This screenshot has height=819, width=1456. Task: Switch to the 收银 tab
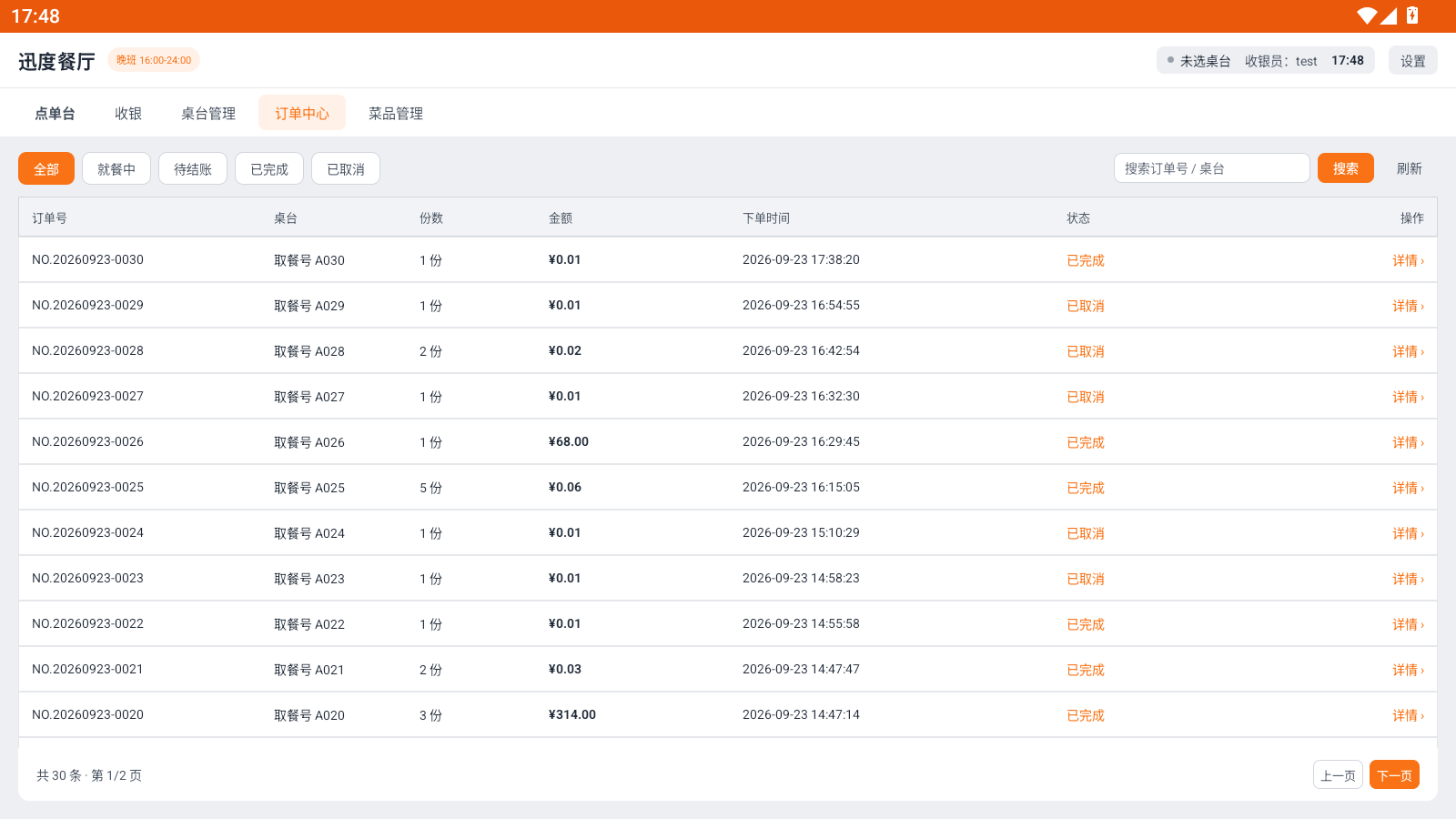pyautogui.click(x=128, y=114)
